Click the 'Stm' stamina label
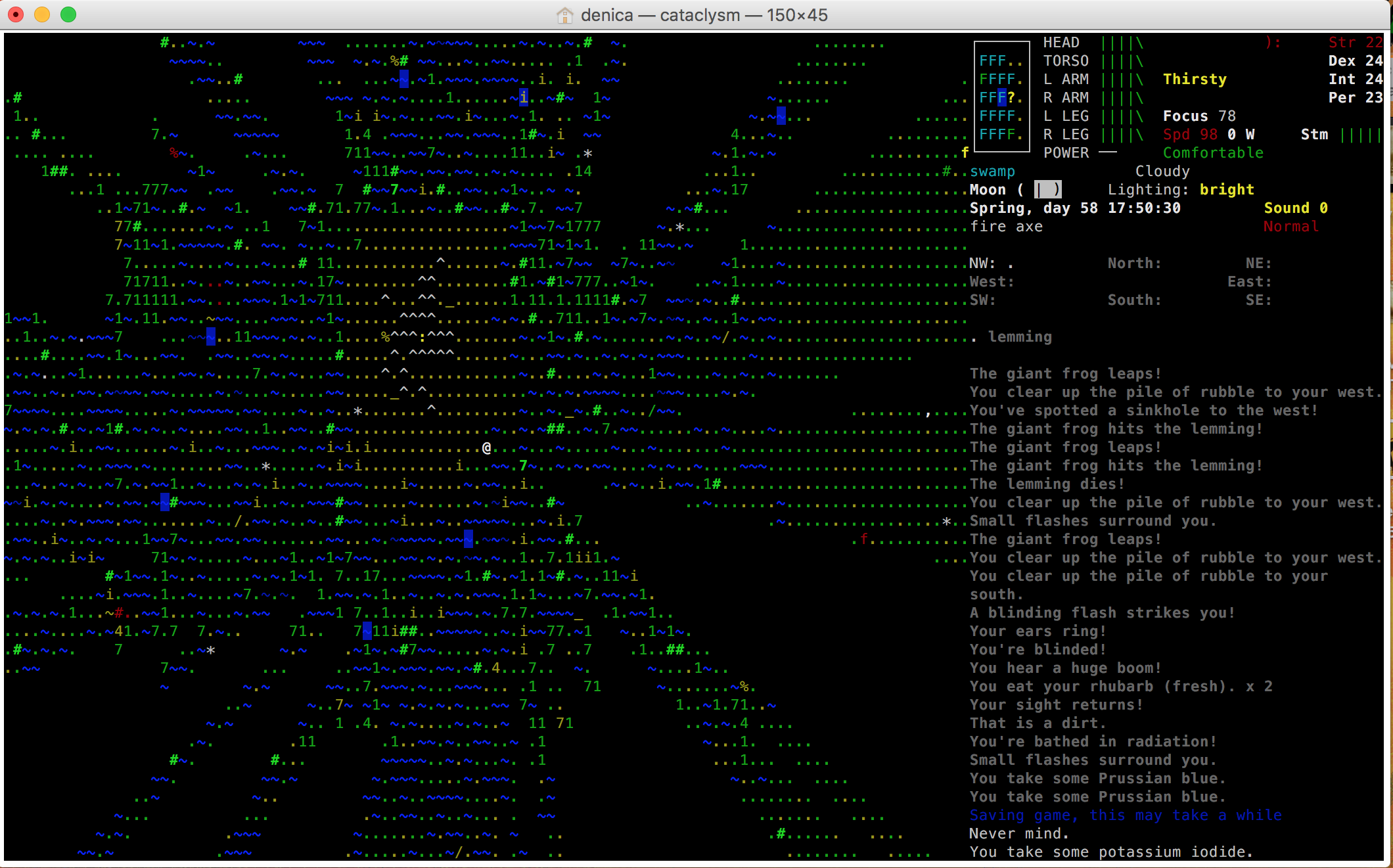This screenshot has height=868, width=1393. [1314, 135]
